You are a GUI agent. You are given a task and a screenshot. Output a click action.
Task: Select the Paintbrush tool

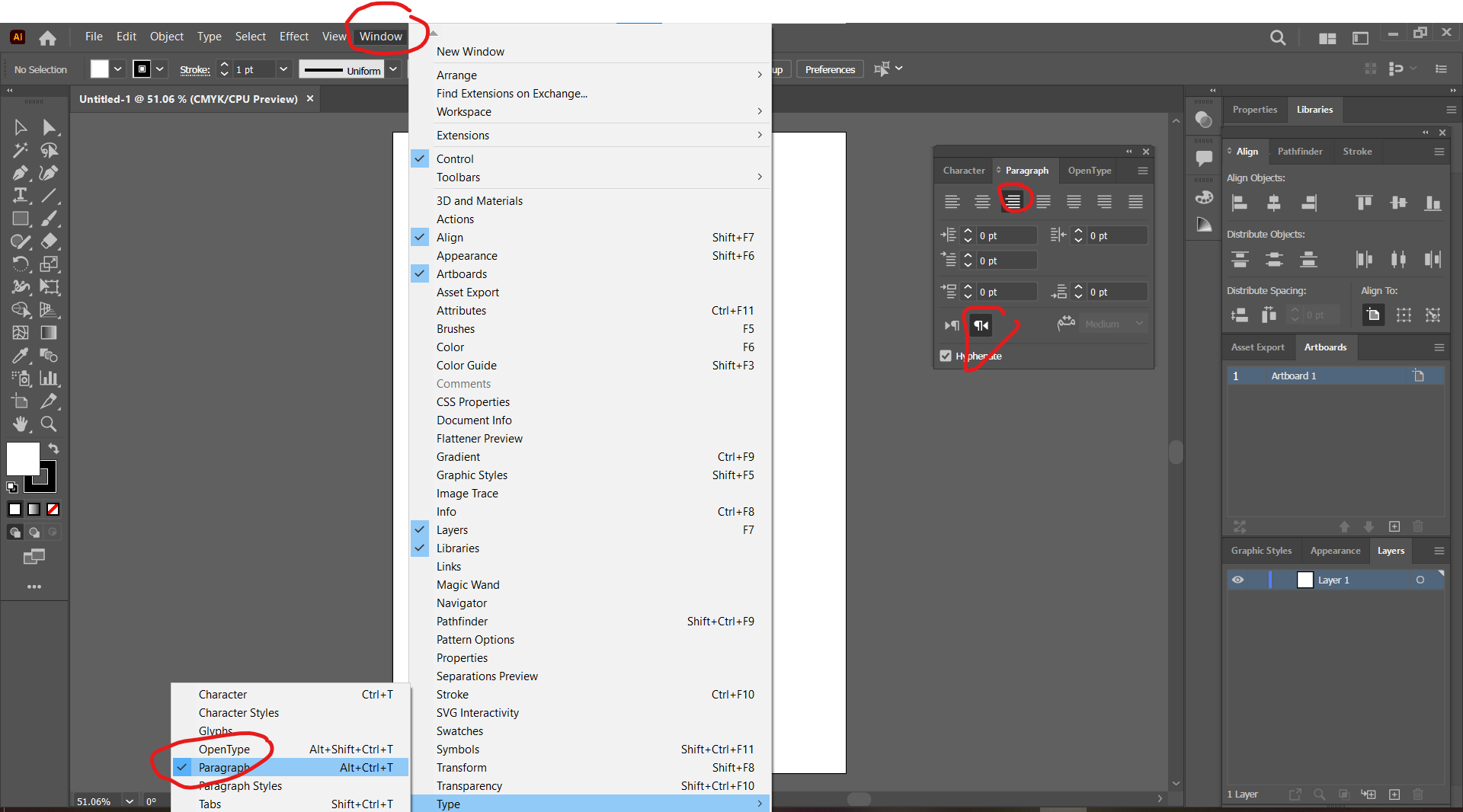pos(50,219)
